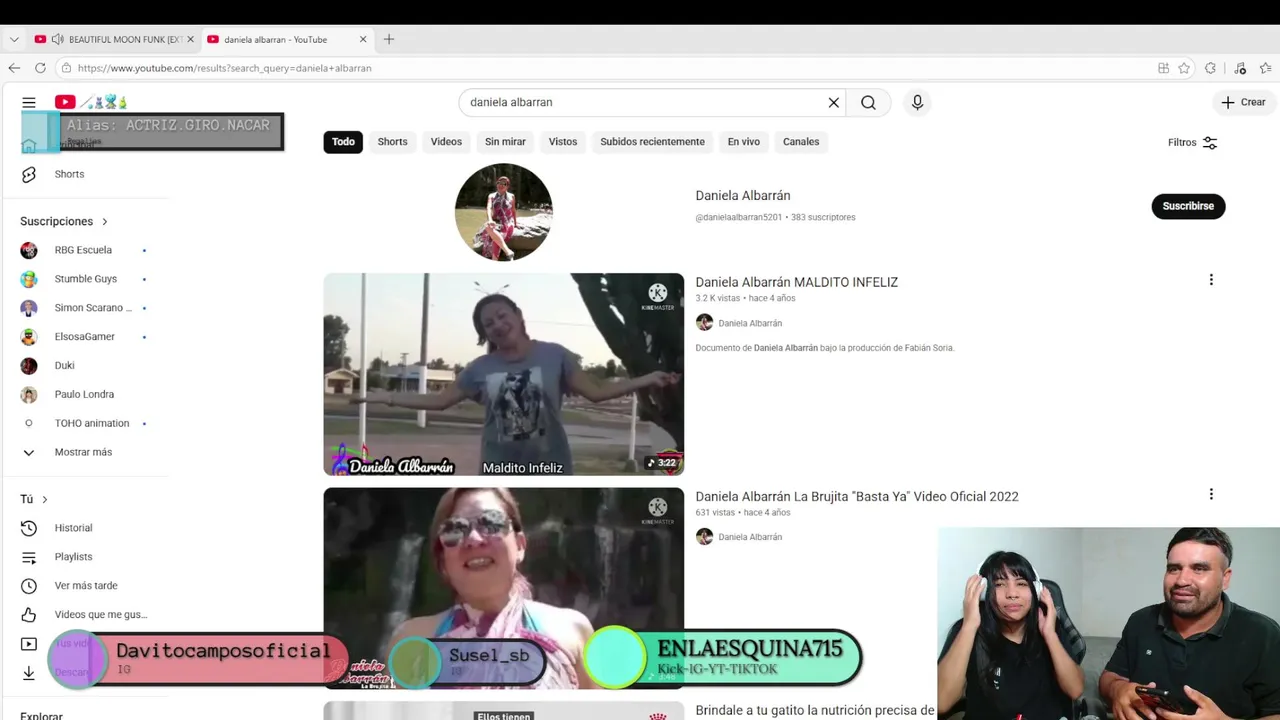Open Historial clock icon in sidebar

[29, 528]
